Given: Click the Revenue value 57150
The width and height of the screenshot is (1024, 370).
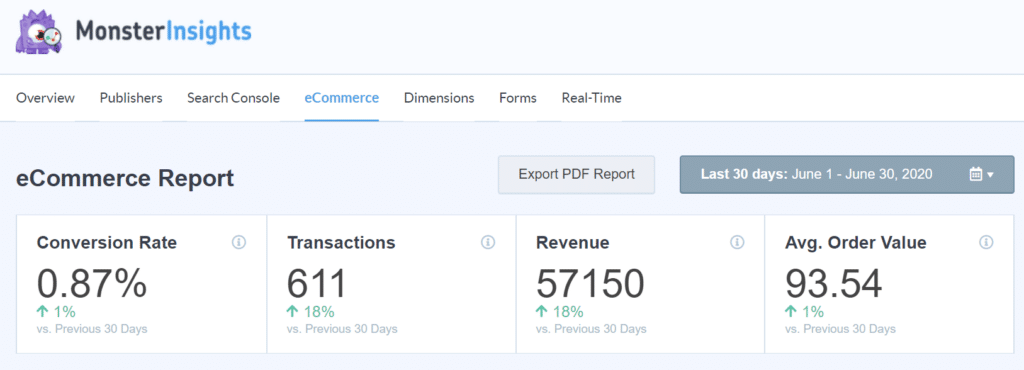Looking at the screenshot, I should coord(590,283).
